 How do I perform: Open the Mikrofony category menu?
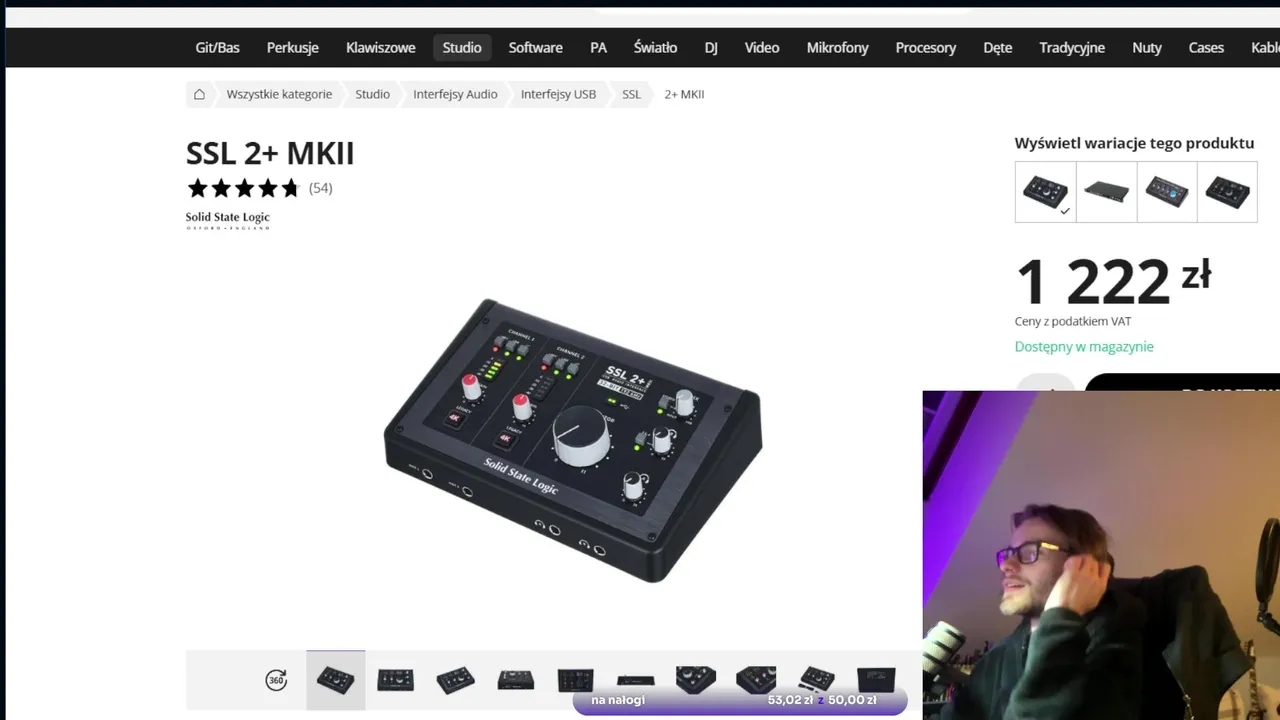(838, 47)
